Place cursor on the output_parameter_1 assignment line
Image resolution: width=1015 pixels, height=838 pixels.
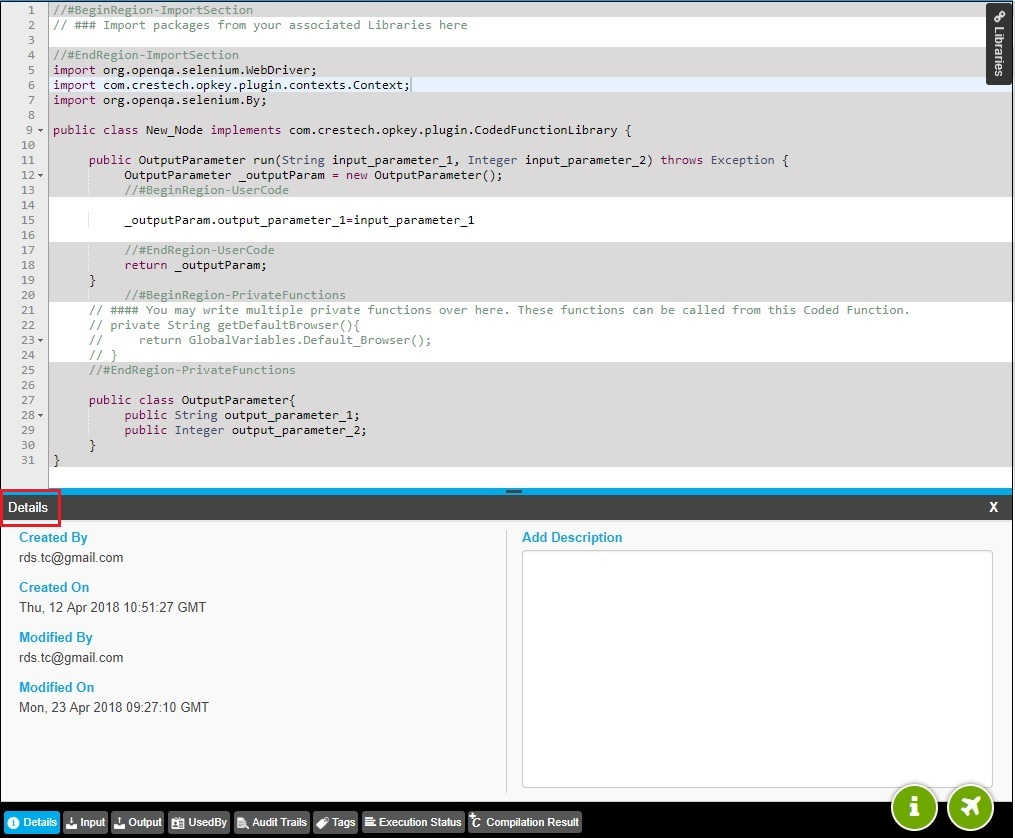pyautogui.click(x=299, y=220)
